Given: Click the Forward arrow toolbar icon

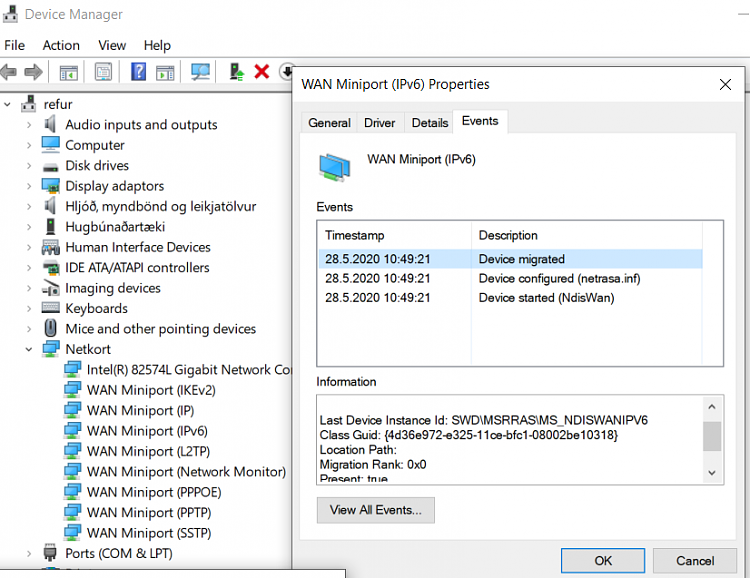Looking at the screenshot, I should pyautogui.click(x=33, y=72).
